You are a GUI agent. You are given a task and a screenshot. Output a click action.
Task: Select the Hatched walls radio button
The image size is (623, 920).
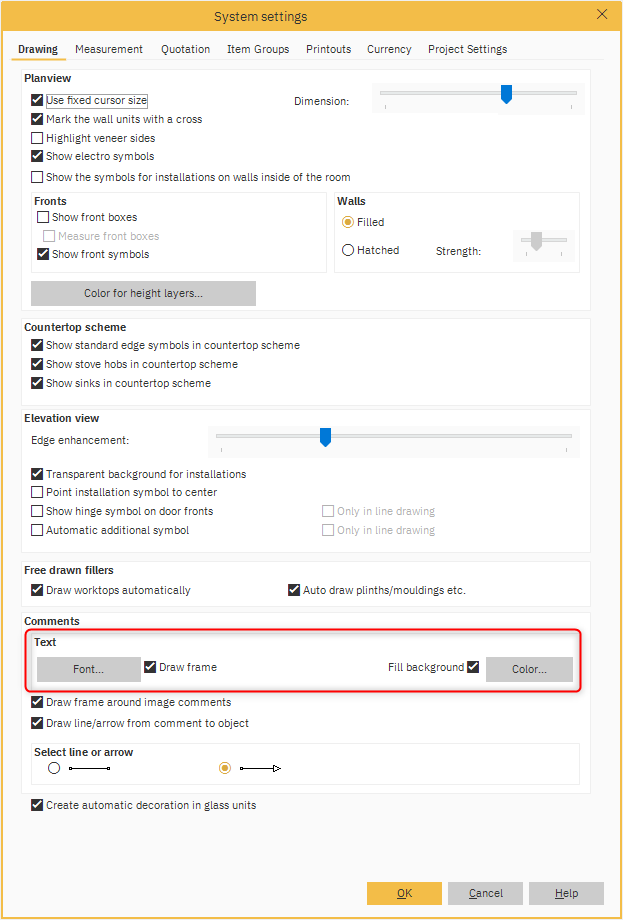pos(348,250)
